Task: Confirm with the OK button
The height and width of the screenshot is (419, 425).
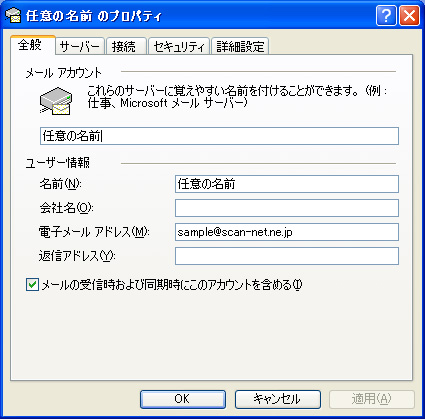Action: tap(182, 399)
